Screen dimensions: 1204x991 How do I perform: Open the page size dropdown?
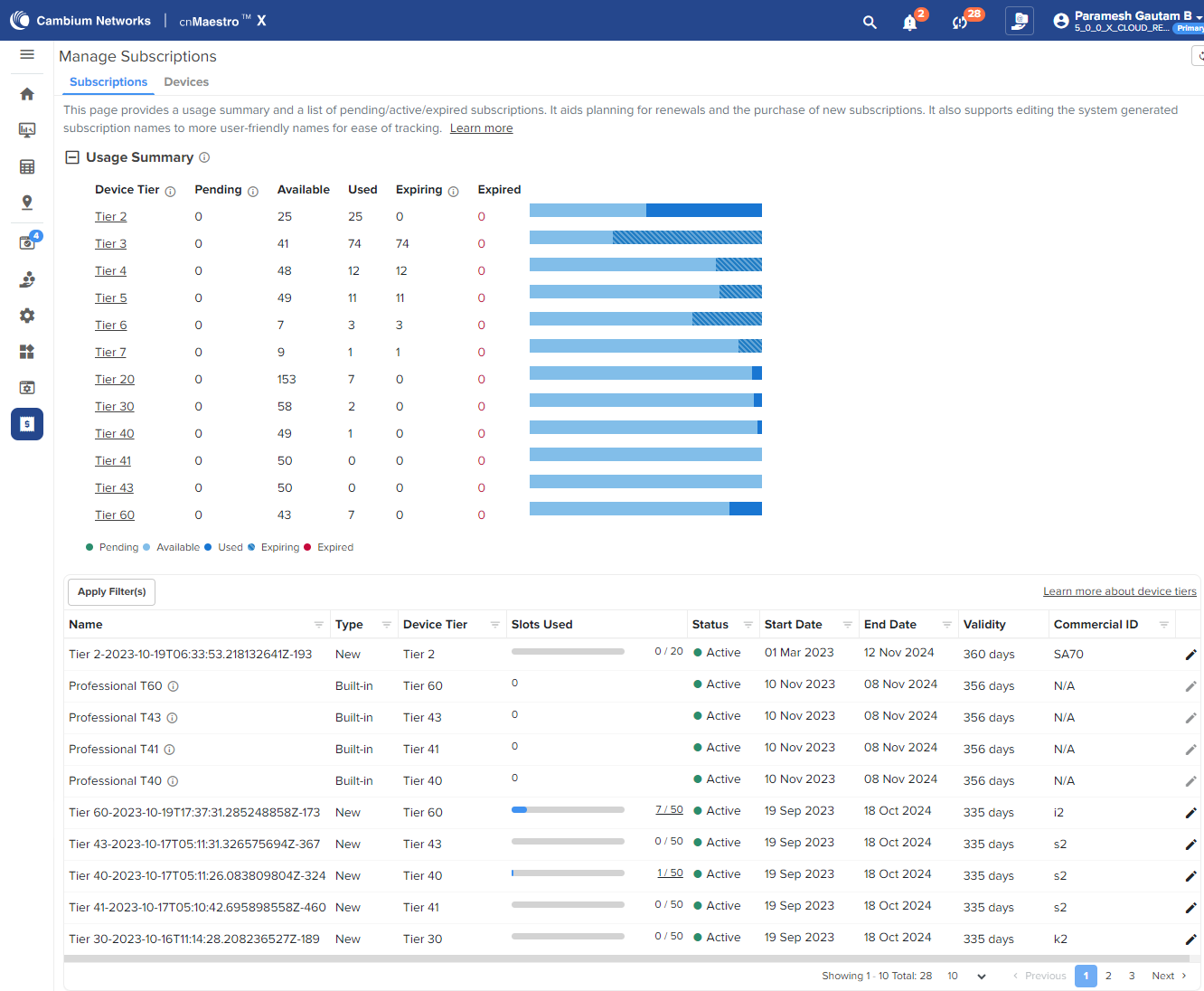[x=966, y=977]
